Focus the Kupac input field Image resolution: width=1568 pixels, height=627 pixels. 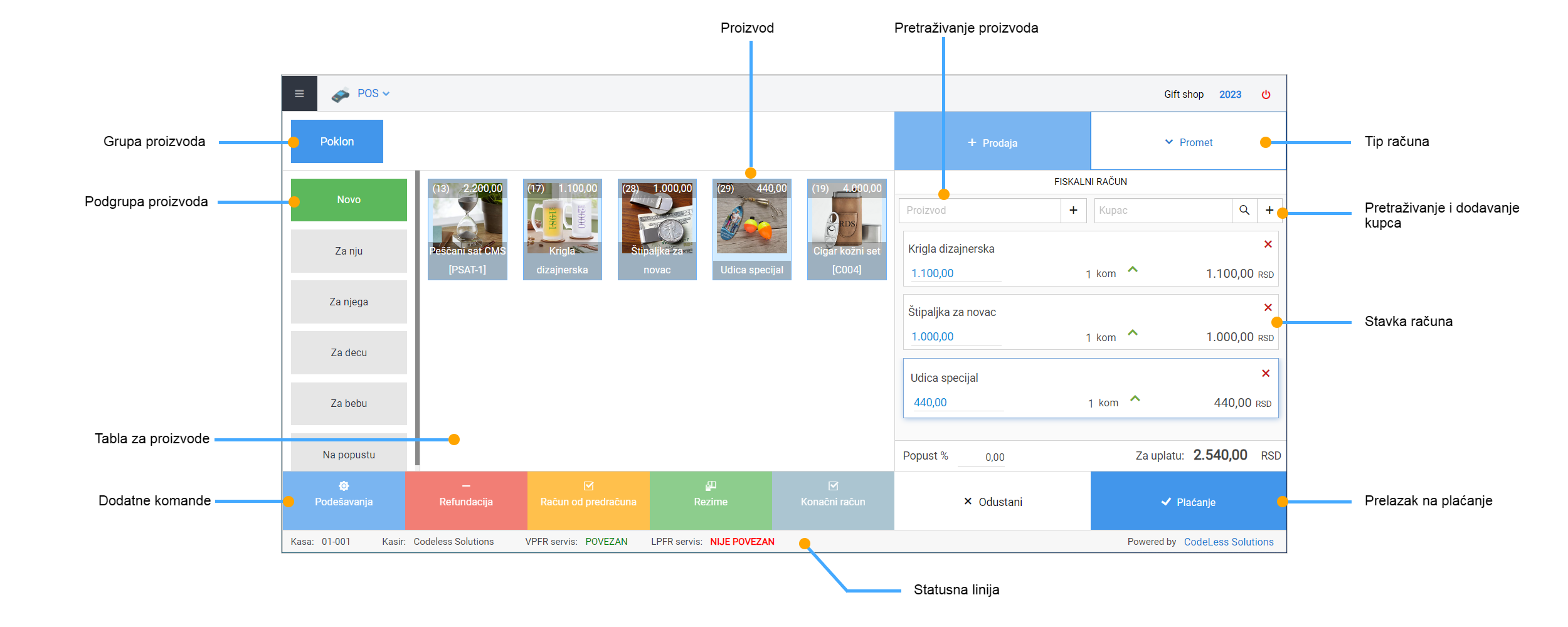[x=1163, y=210]
